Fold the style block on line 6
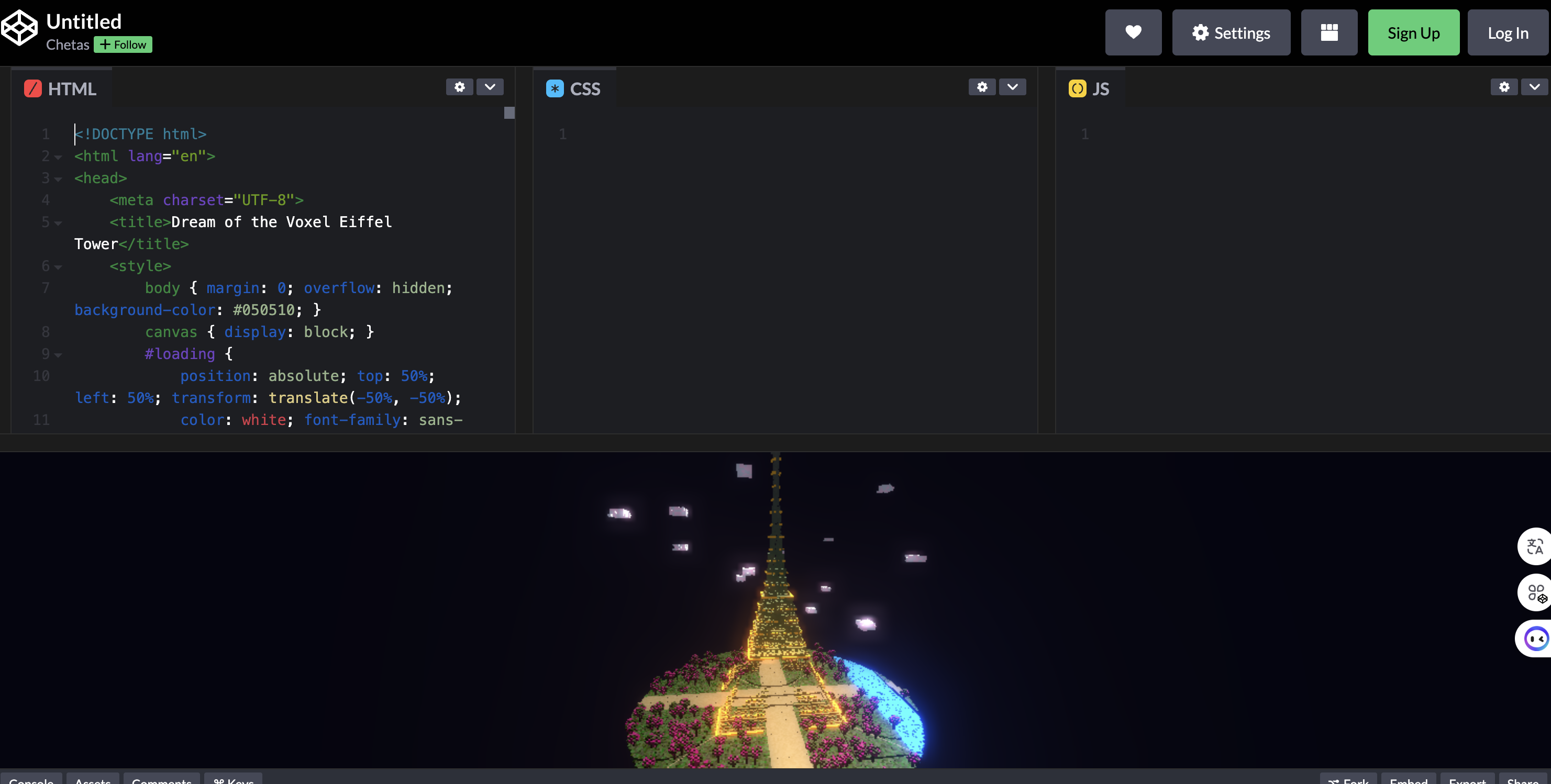This screenshot has width=1551, height=784. tap(58, 266)
